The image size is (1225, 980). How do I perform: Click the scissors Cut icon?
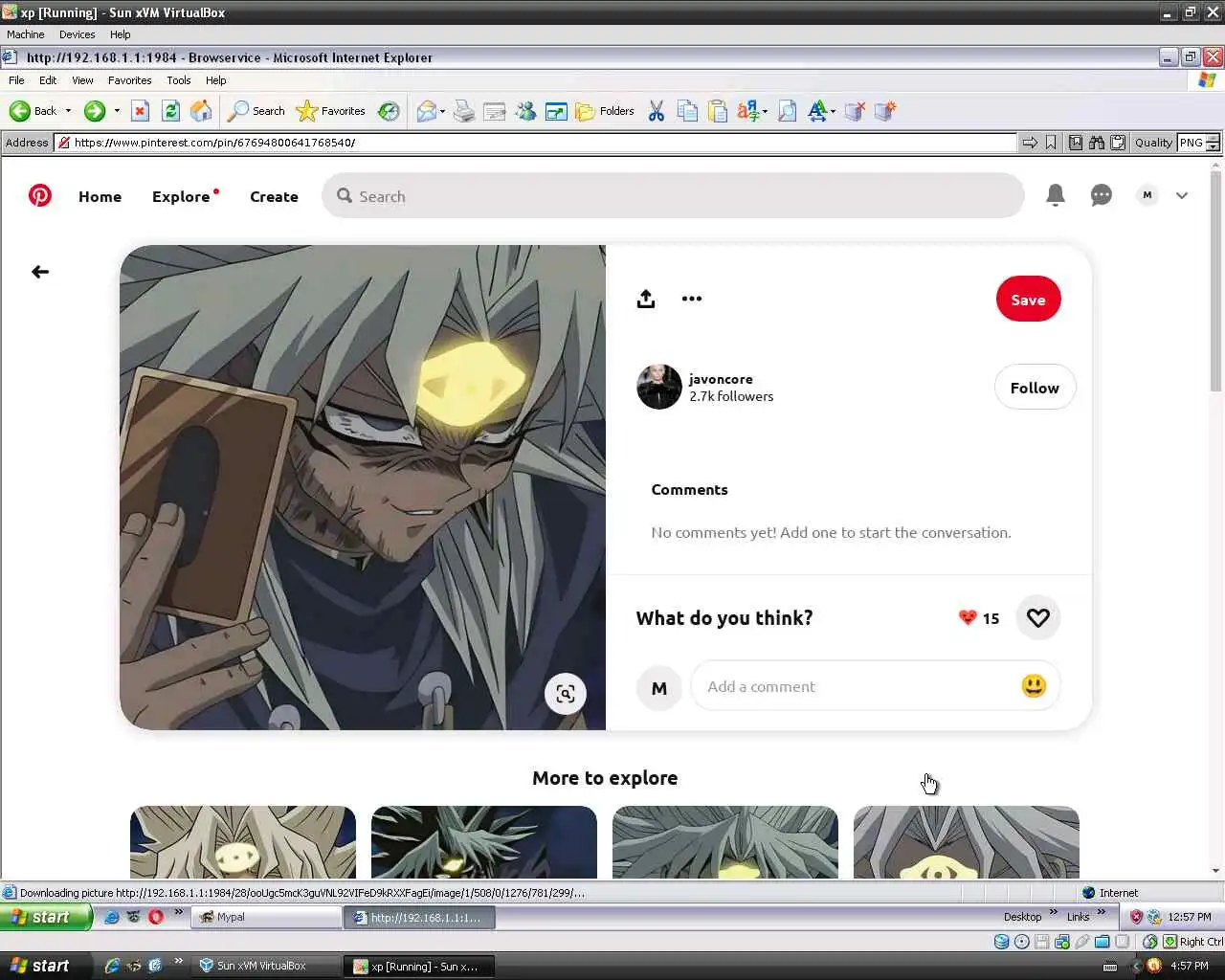pos(657,111)
